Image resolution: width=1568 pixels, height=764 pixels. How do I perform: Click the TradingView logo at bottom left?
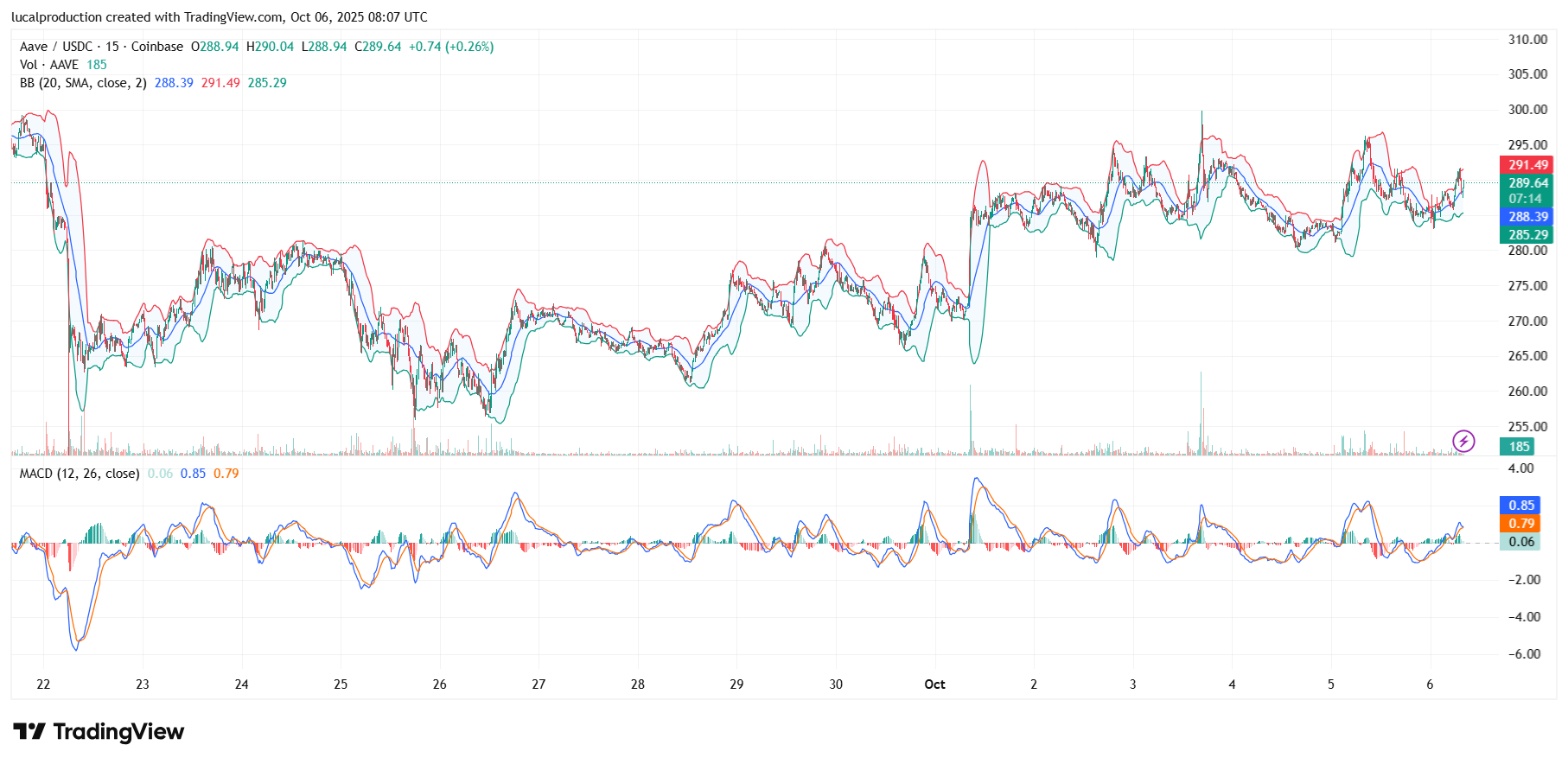click(99, 732)
